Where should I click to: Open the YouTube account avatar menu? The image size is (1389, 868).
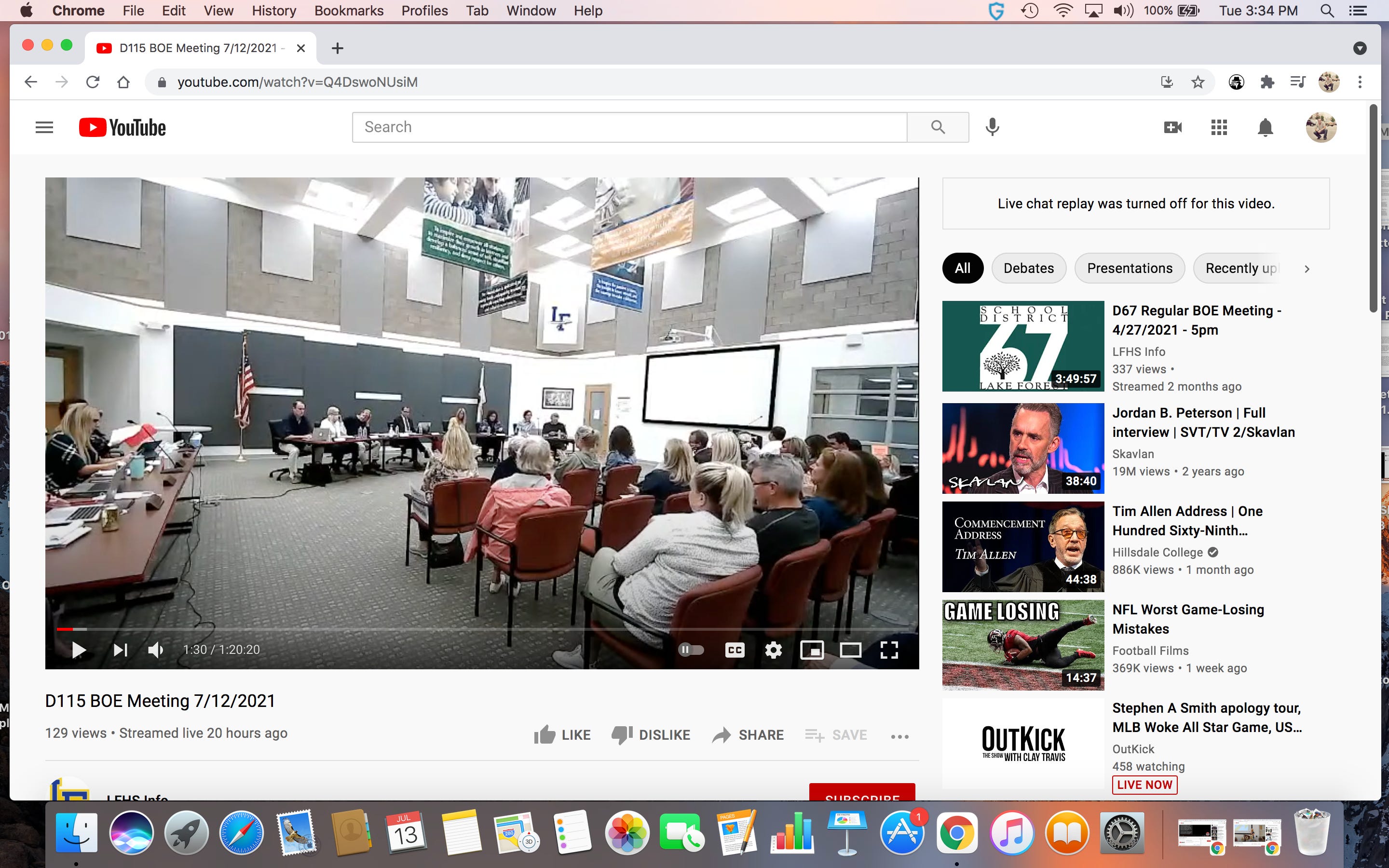[x=1321, y=127]
